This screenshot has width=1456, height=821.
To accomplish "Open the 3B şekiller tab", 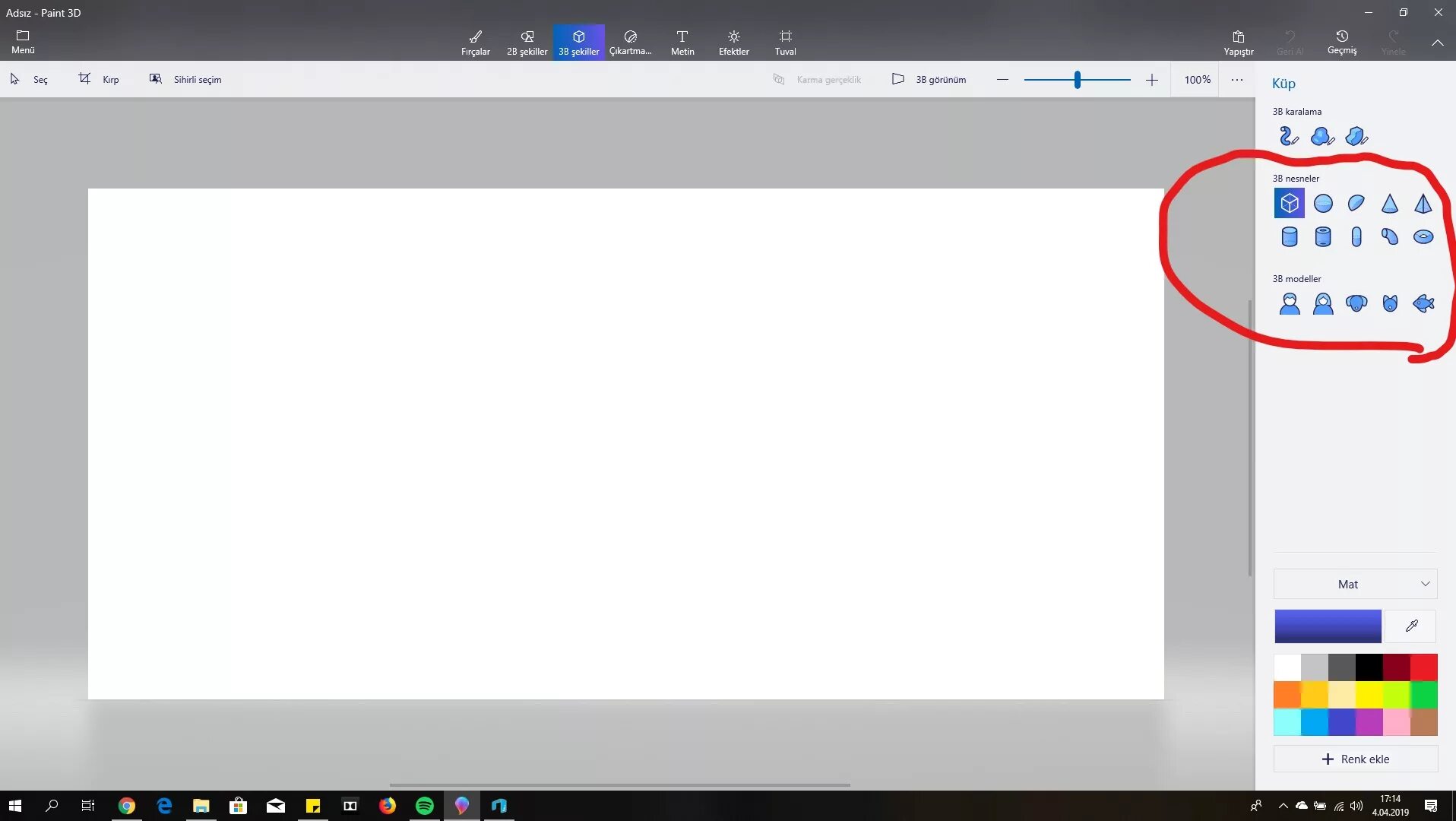I will [x=579, y=43].
